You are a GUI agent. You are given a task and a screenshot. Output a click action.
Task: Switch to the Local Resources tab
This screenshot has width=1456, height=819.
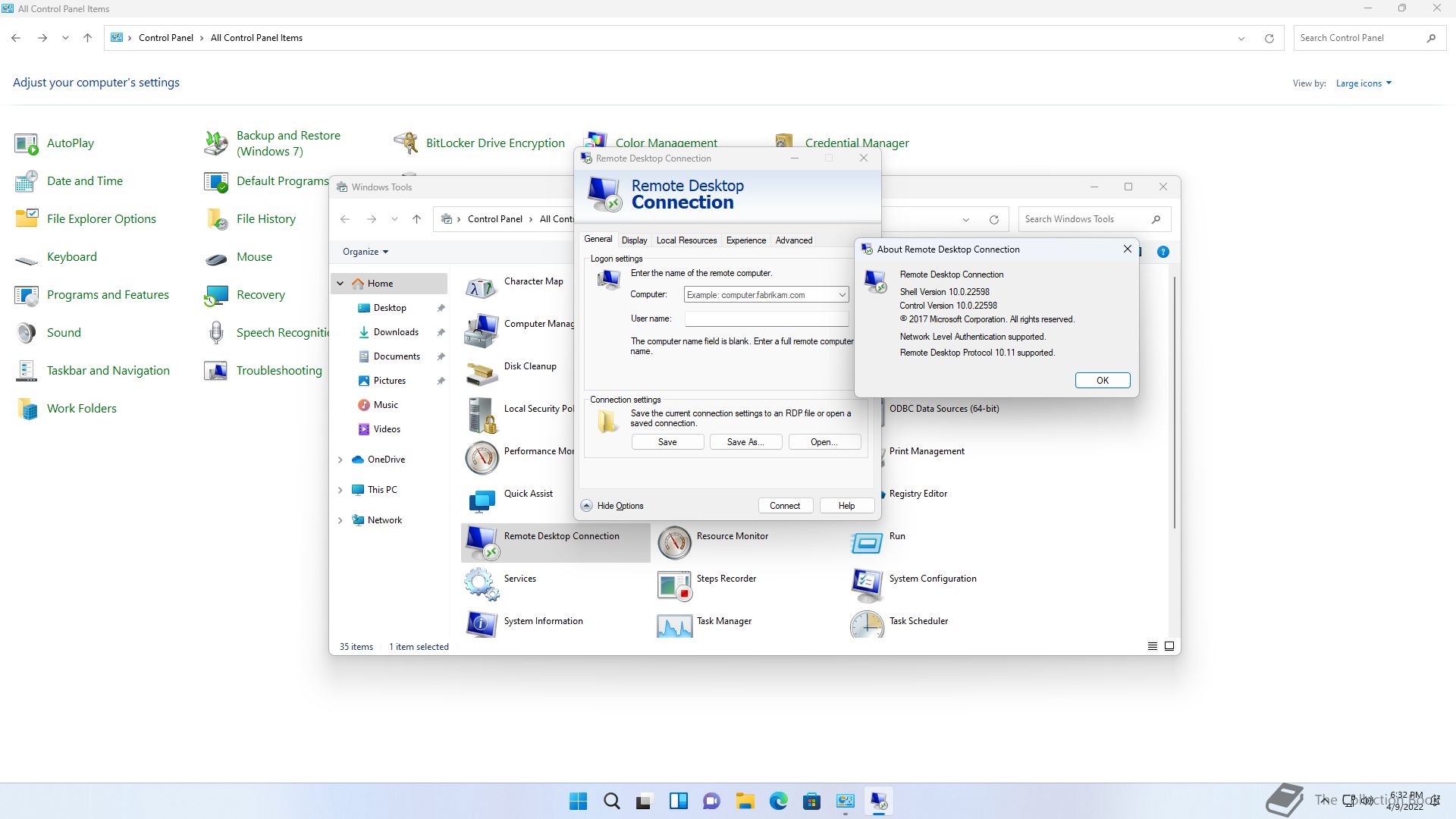click(686, 240)
